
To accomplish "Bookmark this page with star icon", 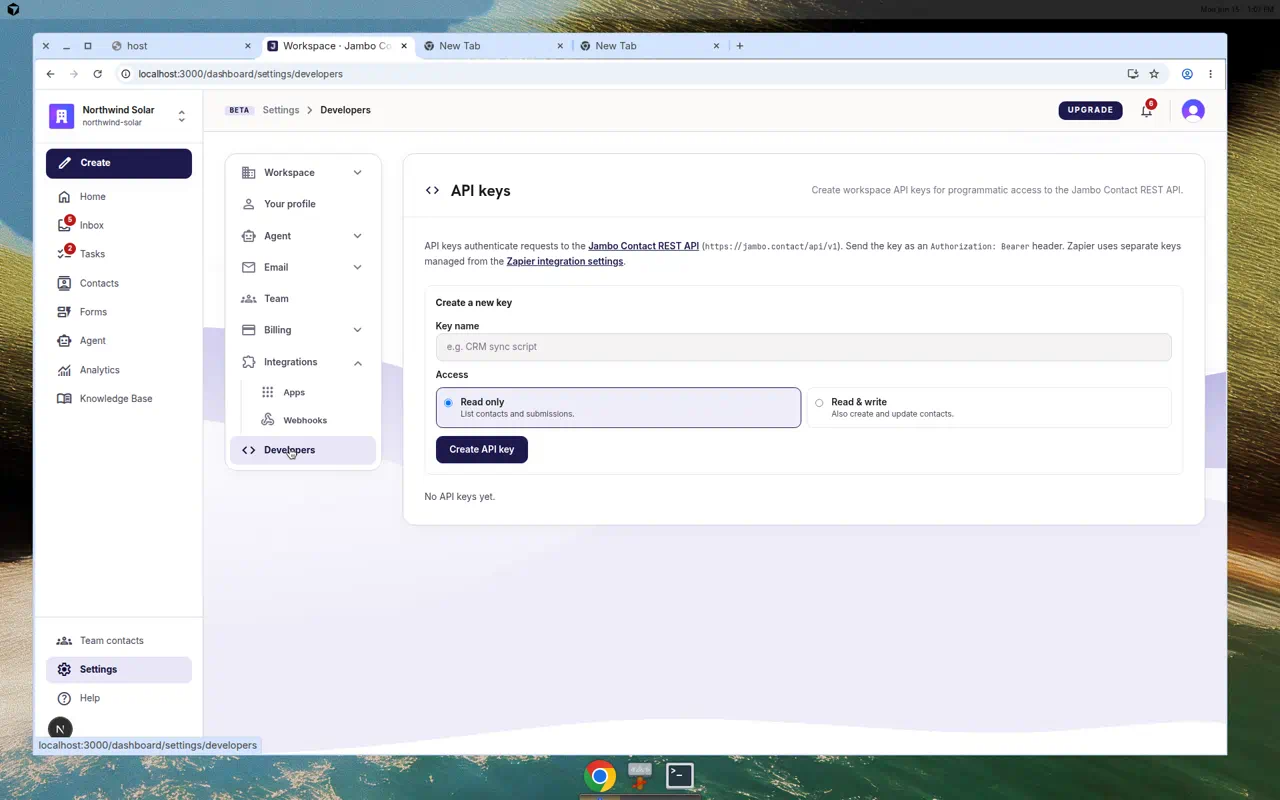I will click(1154, 74).
